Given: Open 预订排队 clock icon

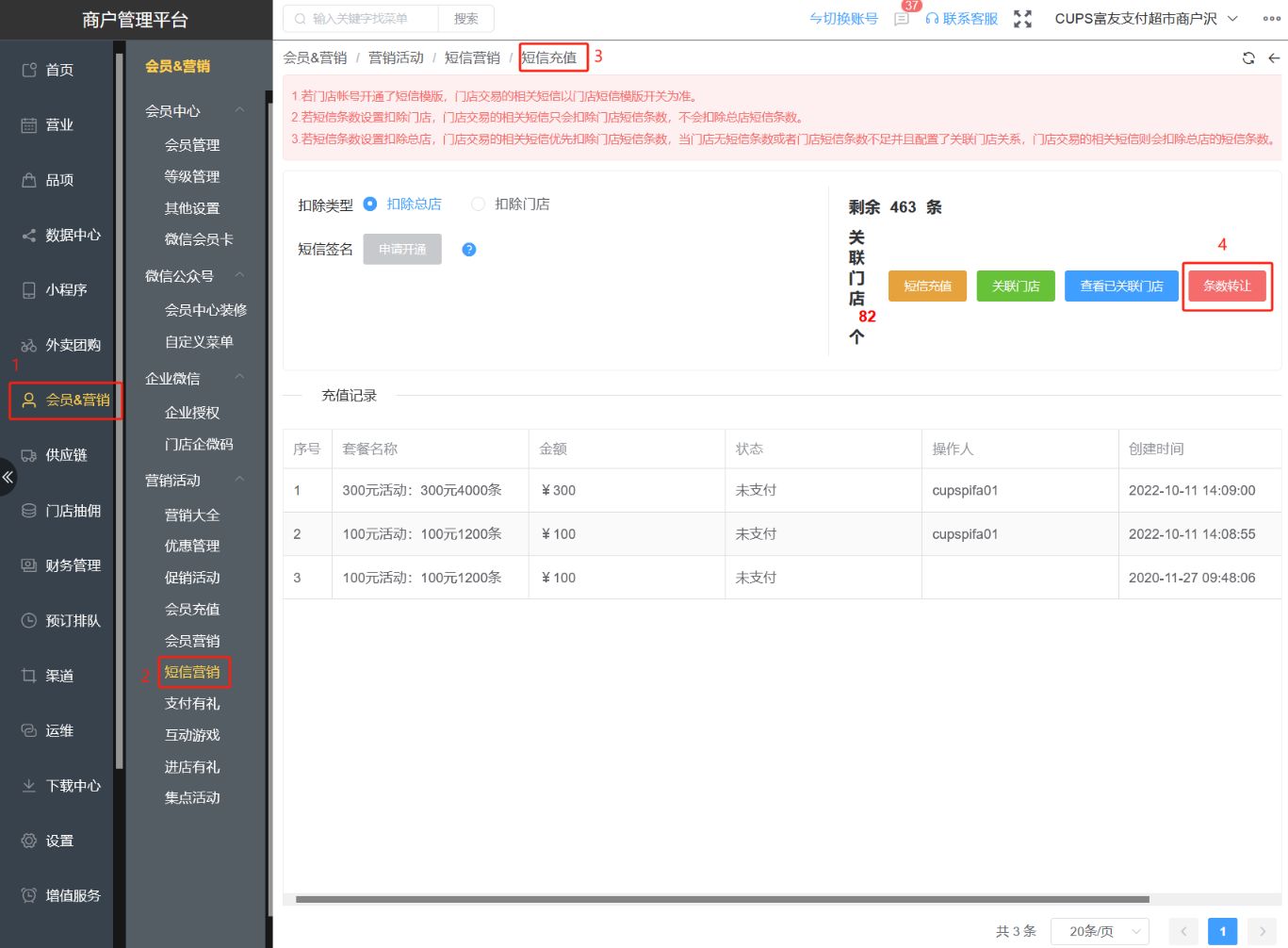Looking at the screenshot, I should [29, 620].
